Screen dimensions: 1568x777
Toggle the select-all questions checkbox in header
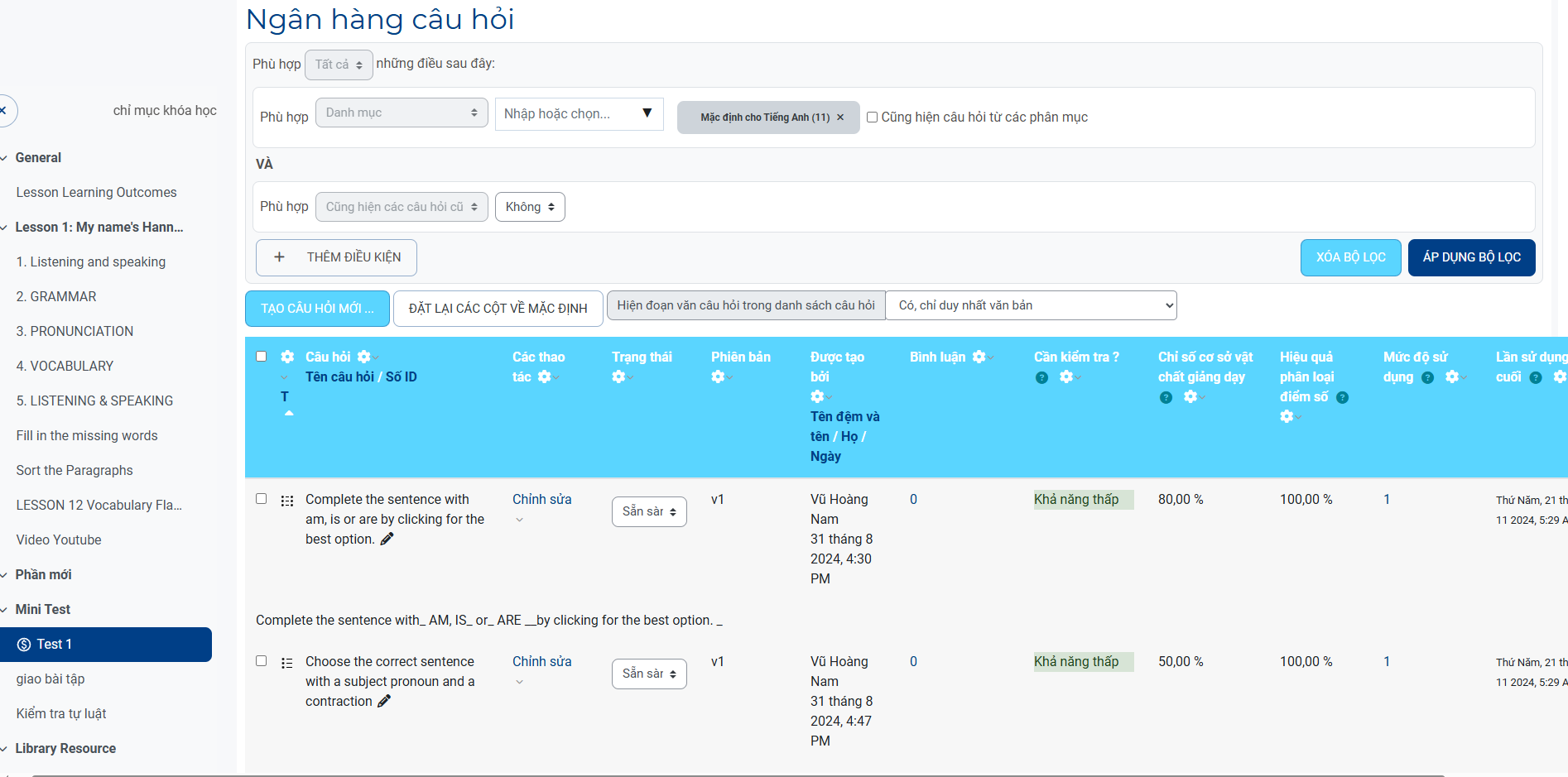pyautogui.click(x=262, y=357)
